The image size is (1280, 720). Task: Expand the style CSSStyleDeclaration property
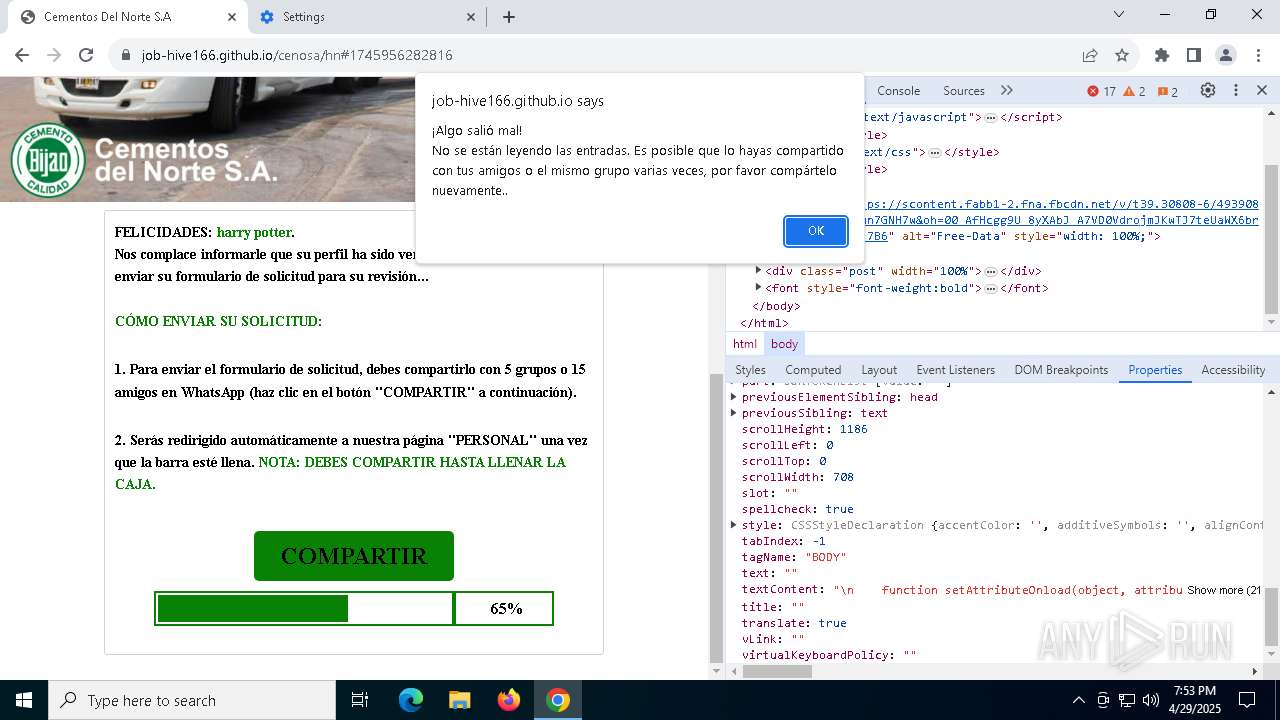(734, 525)
